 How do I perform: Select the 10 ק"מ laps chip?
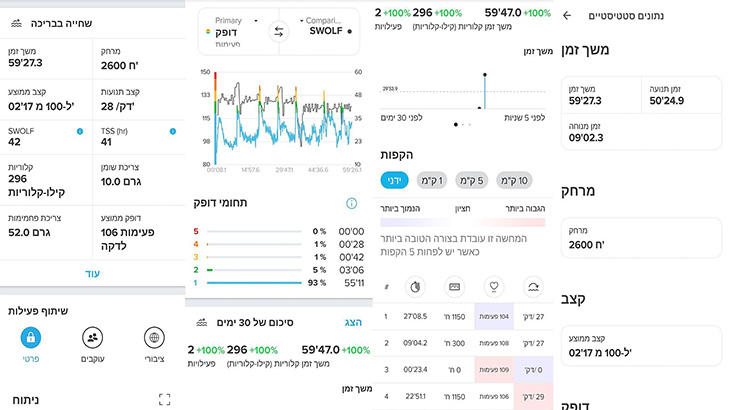click(514, 180)
